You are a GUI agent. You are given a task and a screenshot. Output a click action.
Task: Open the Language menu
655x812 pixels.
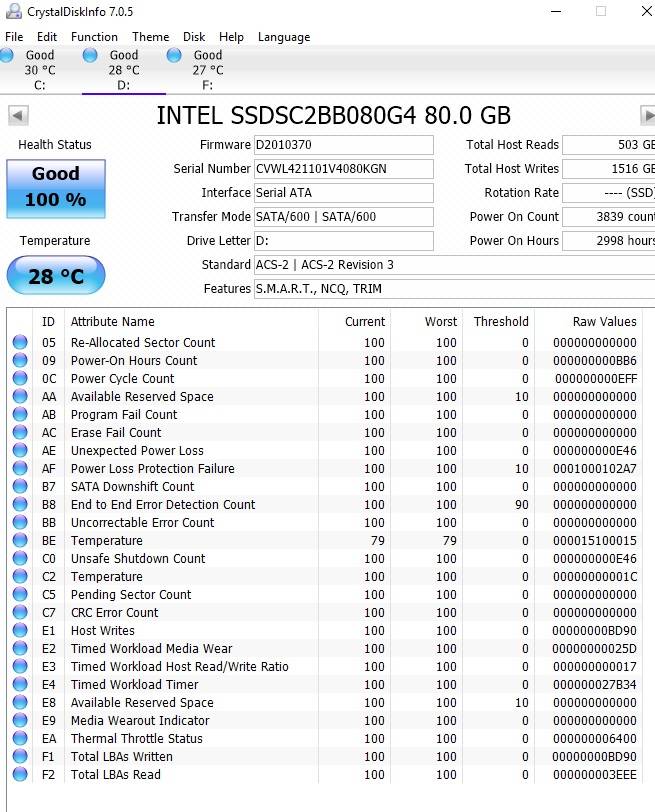tap(284, 37)
